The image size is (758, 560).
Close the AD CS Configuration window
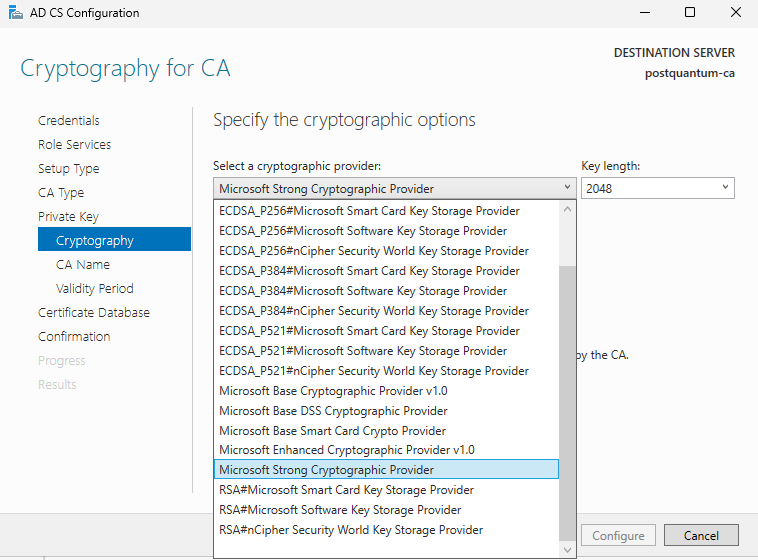[x=736, y=13]
